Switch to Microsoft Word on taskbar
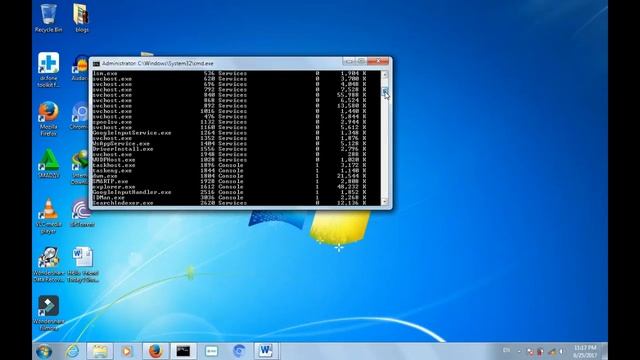The width and height of the screenshot is (640, 360). coord(266,351)
